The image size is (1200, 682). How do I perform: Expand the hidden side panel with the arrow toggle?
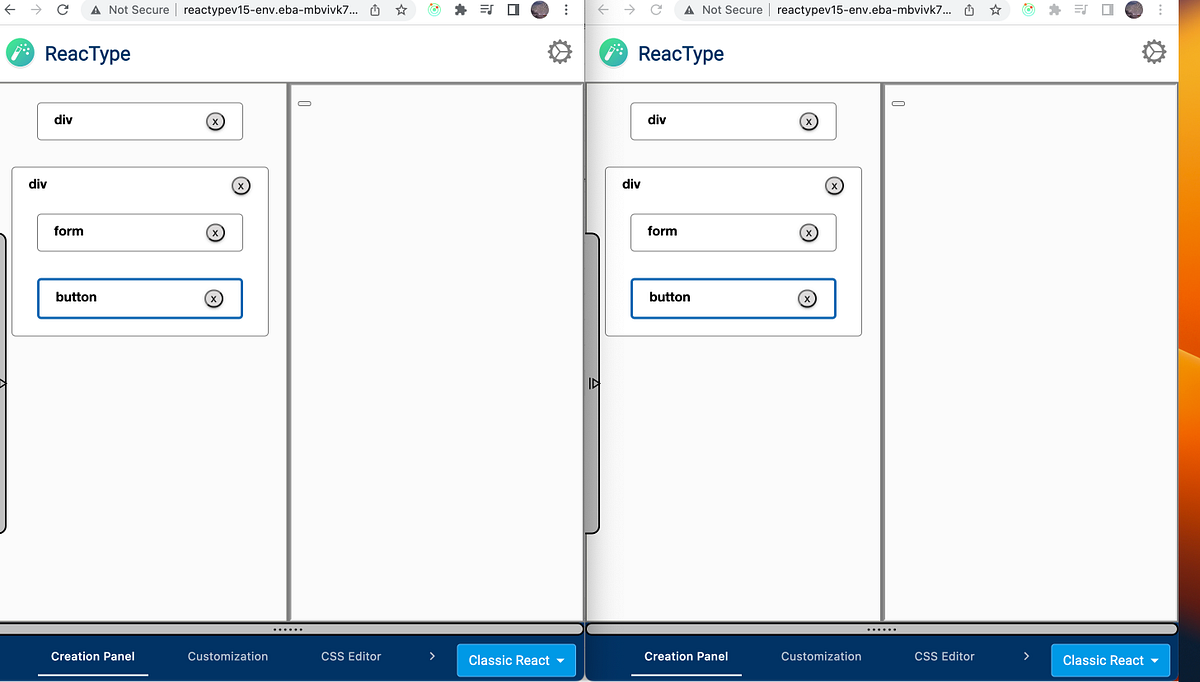[x=595, y=383]
